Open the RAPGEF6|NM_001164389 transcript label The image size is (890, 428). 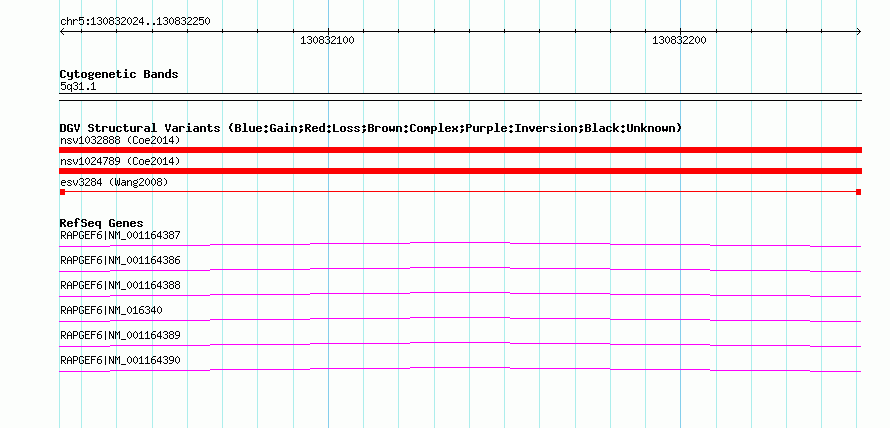coord(120,335)
